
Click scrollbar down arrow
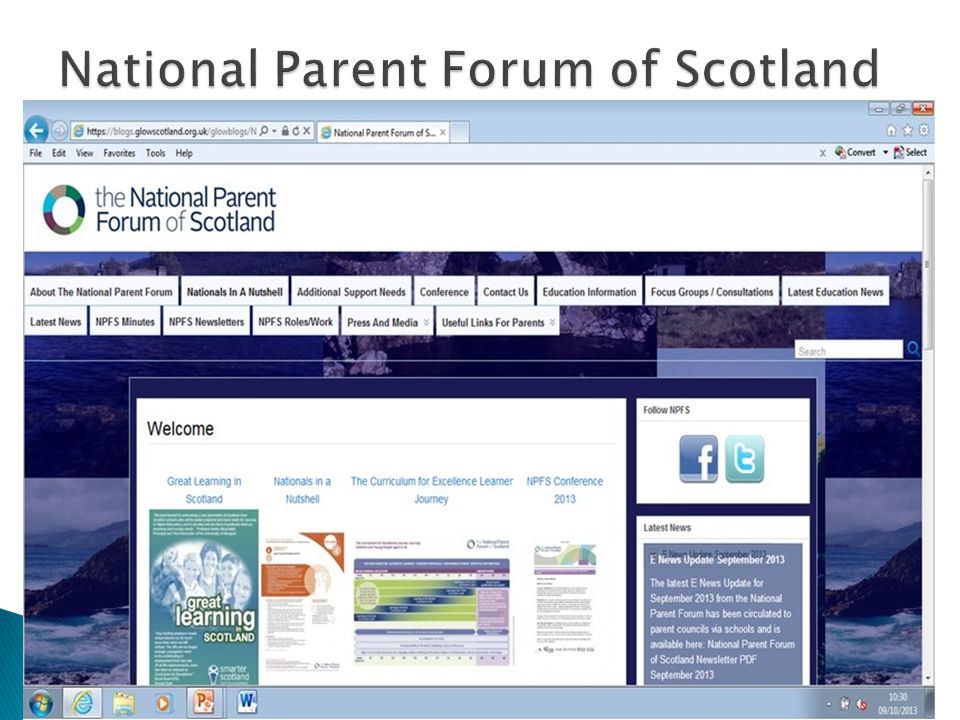click(928, 678)
